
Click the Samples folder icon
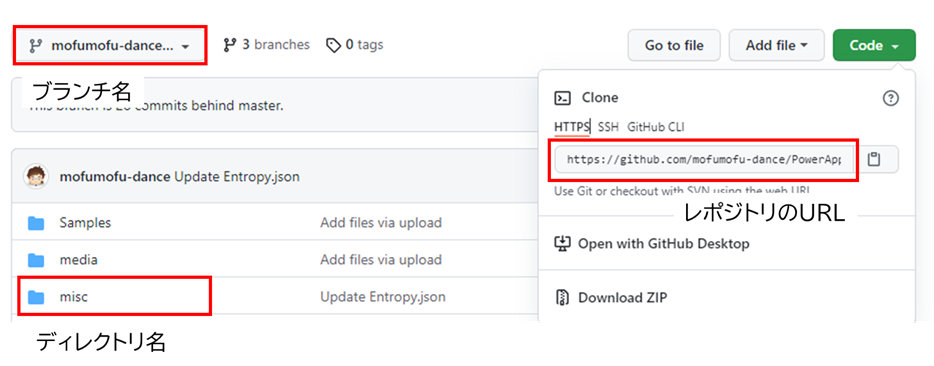coord(36,223)
